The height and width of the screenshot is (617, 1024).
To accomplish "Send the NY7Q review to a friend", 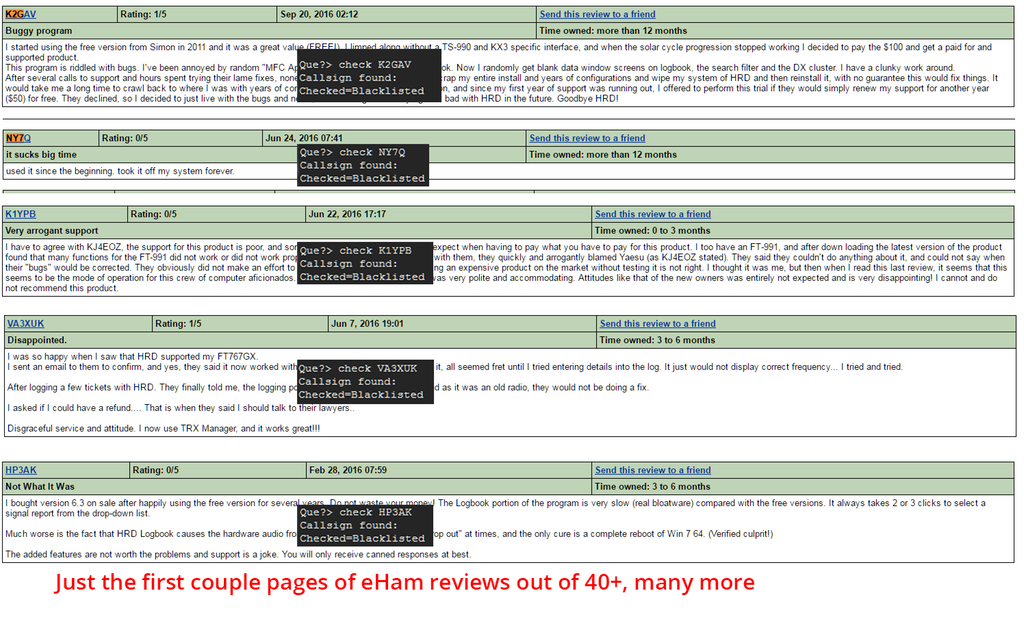I will [x=587, y=138].
